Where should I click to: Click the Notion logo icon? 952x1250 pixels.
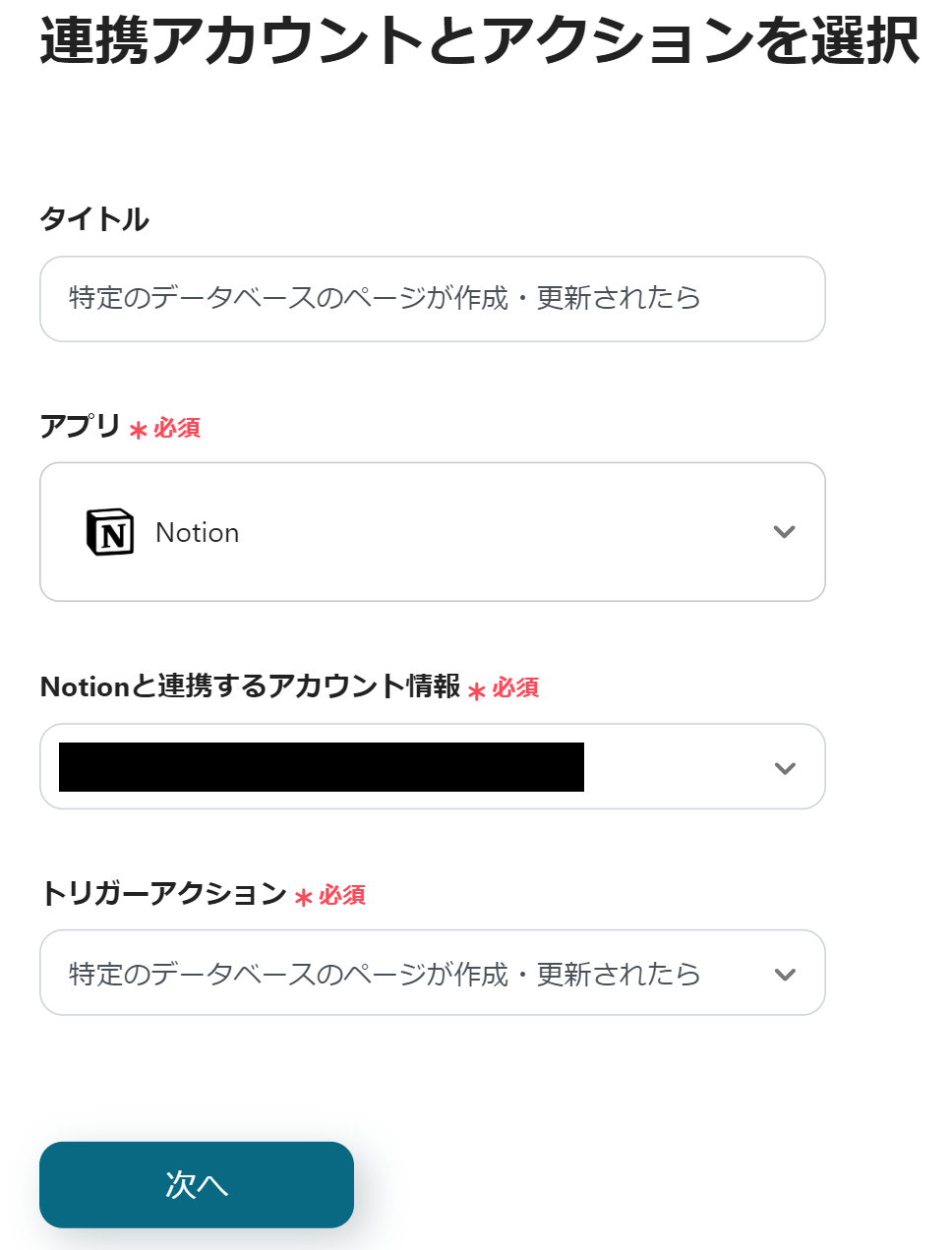point(110,532)
